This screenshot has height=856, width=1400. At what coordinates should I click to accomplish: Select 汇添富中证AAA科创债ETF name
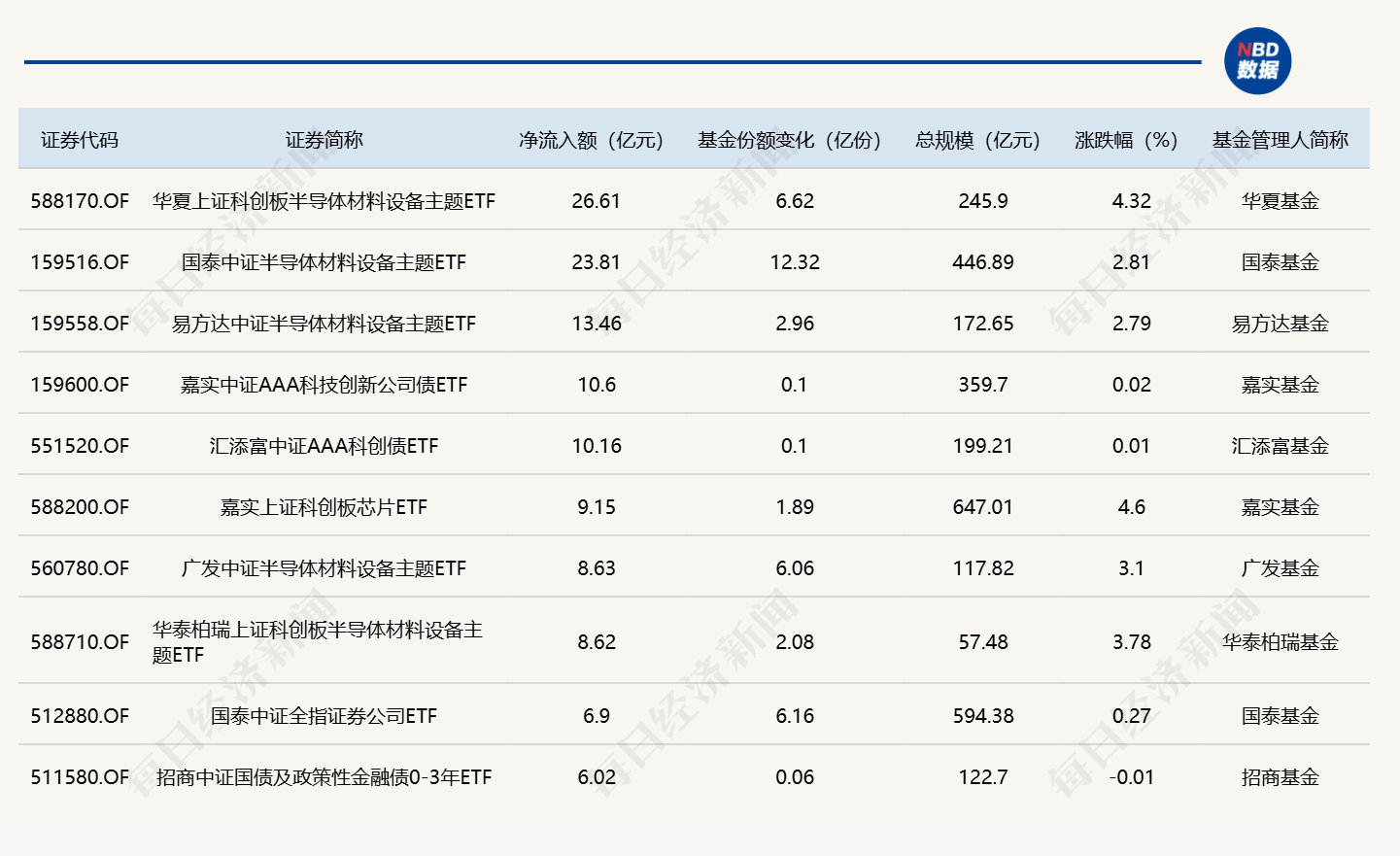pos(324,446)
